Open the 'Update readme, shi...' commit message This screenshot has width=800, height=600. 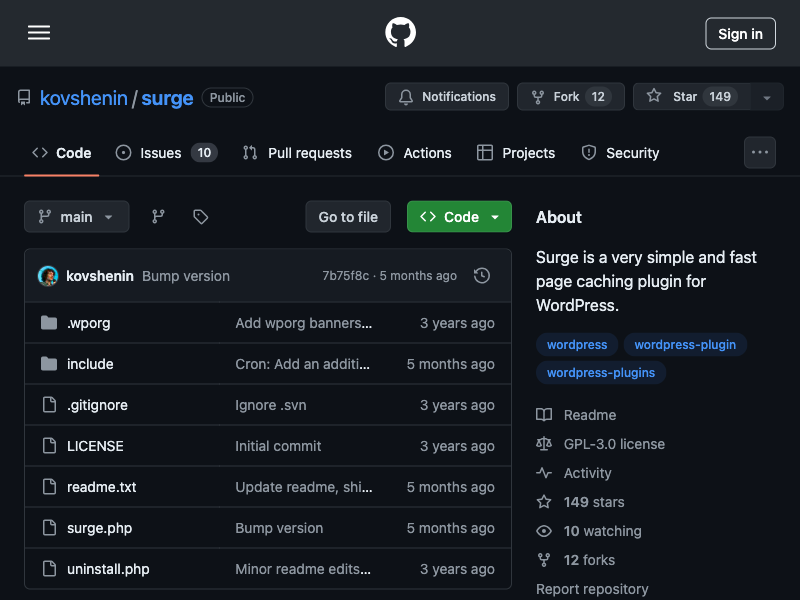(304, 487)
